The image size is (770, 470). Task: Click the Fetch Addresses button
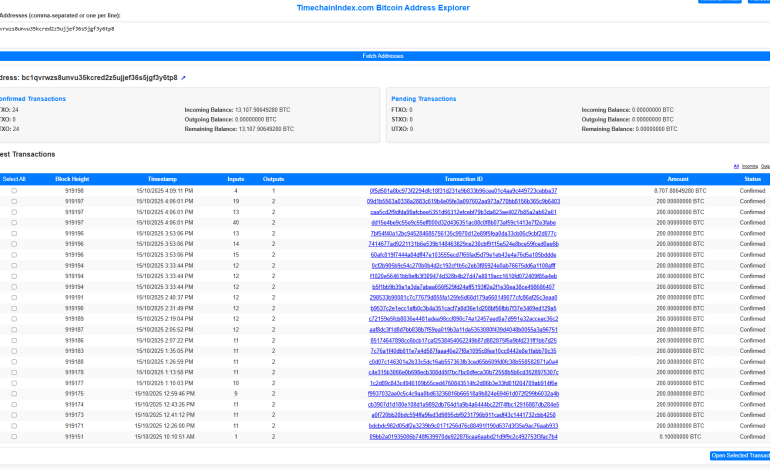pyautogui.click(x=384, y=56)
